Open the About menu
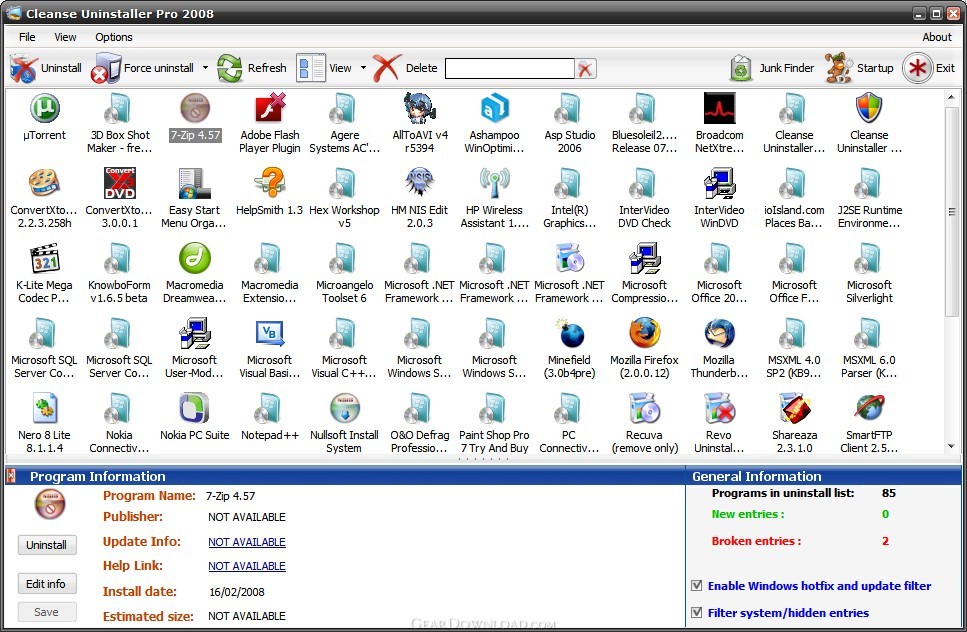 coord(937,37)
